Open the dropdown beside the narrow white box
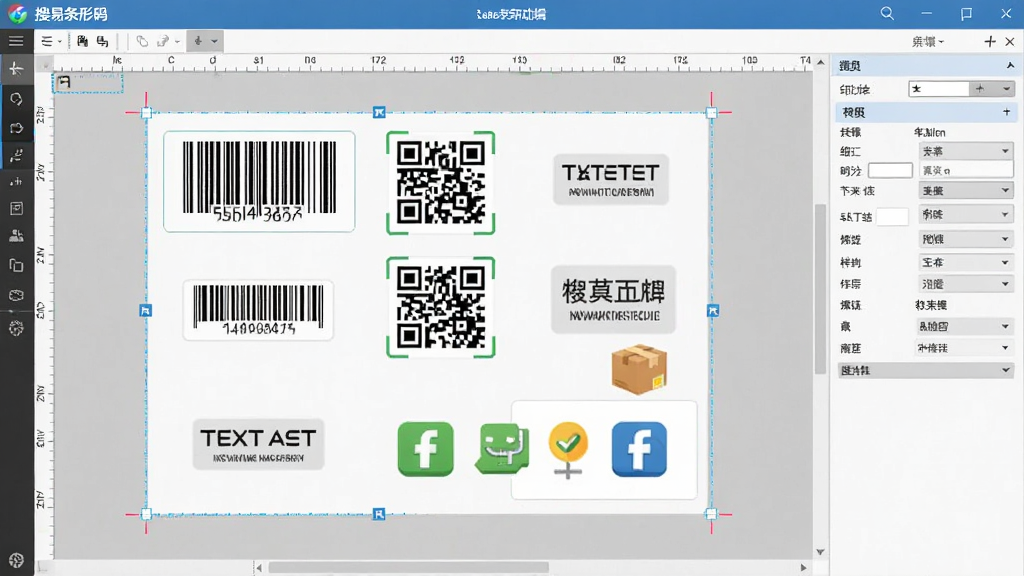The image size is (1024, 576). click(x=966, y=214)
